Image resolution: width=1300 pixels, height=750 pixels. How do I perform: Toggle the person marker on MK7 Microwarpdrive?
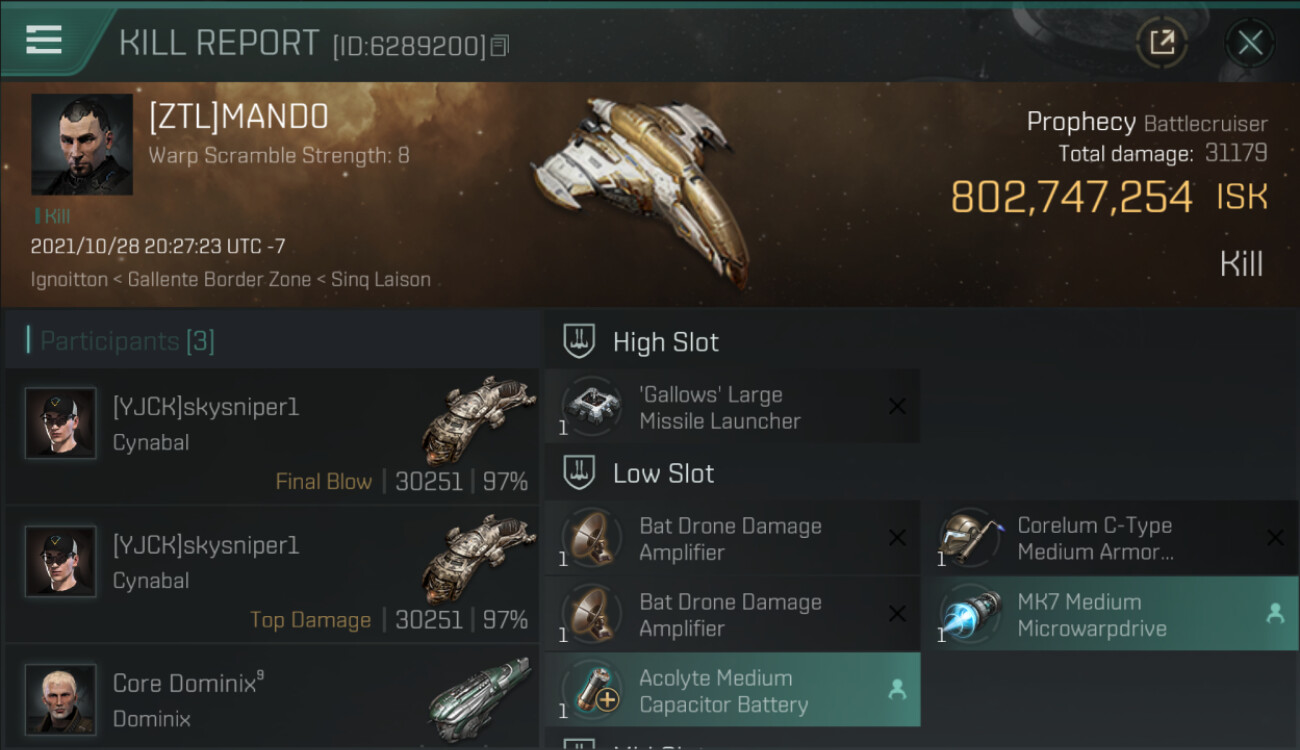(1275, 614)
